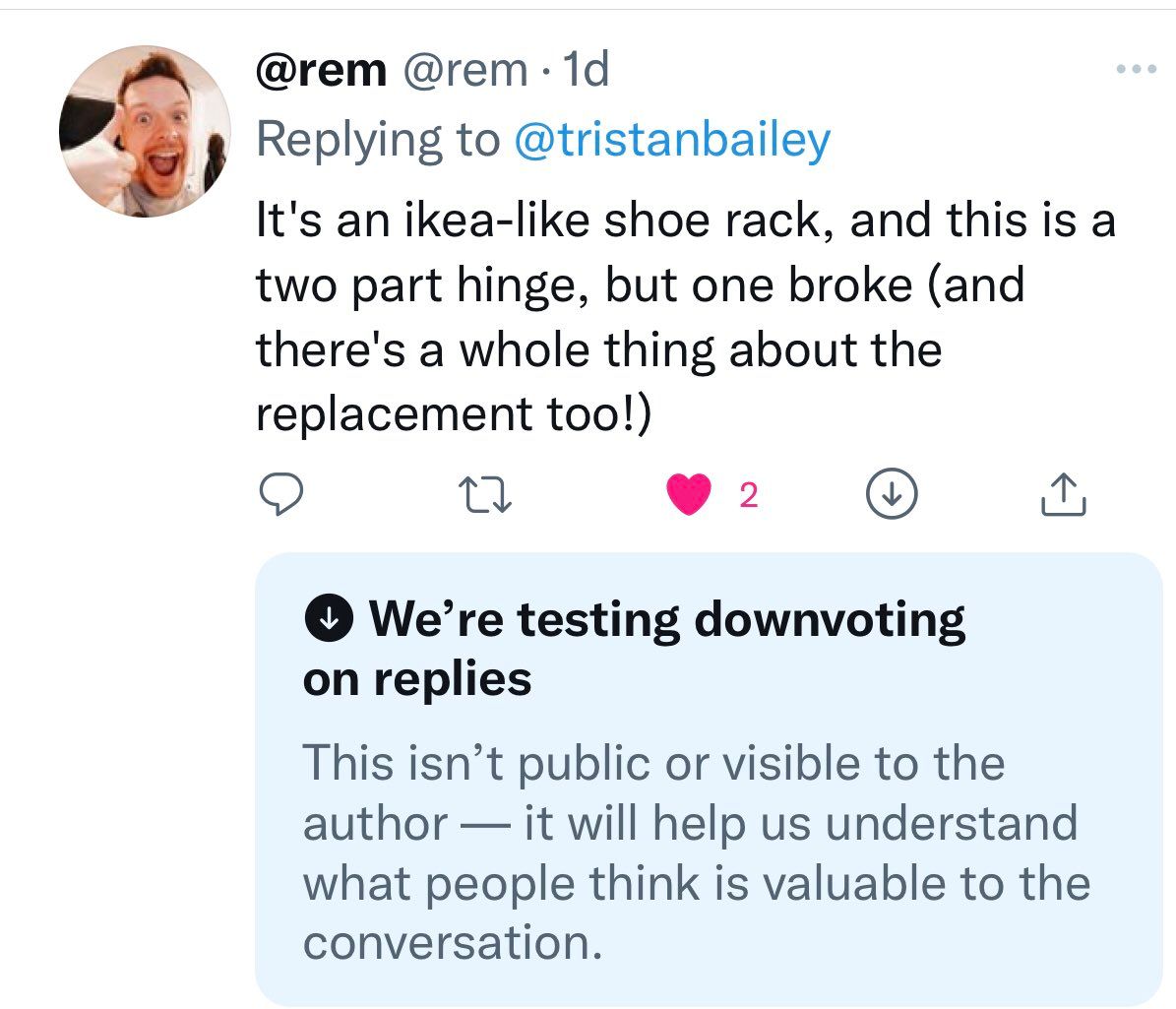1176x1009 pixels.
Task: Retweet this reply using the retweet icon
Action: (x=487, y=495)
